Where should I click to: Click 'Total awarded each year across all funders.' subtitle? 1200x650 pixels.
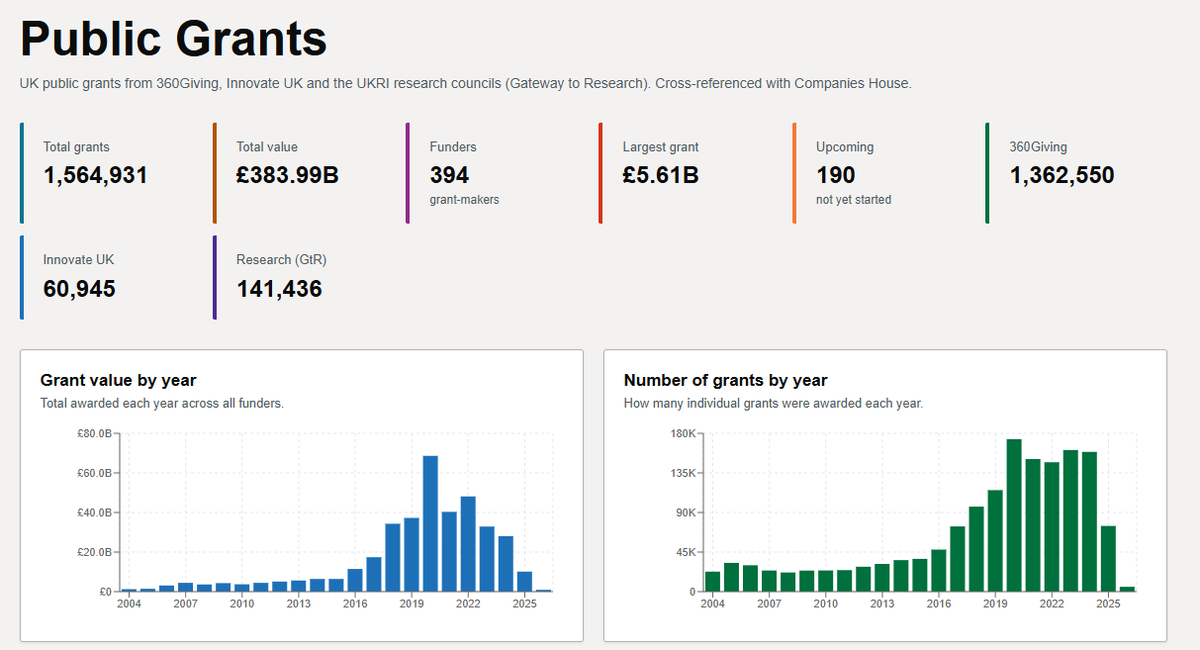(162, 404)
